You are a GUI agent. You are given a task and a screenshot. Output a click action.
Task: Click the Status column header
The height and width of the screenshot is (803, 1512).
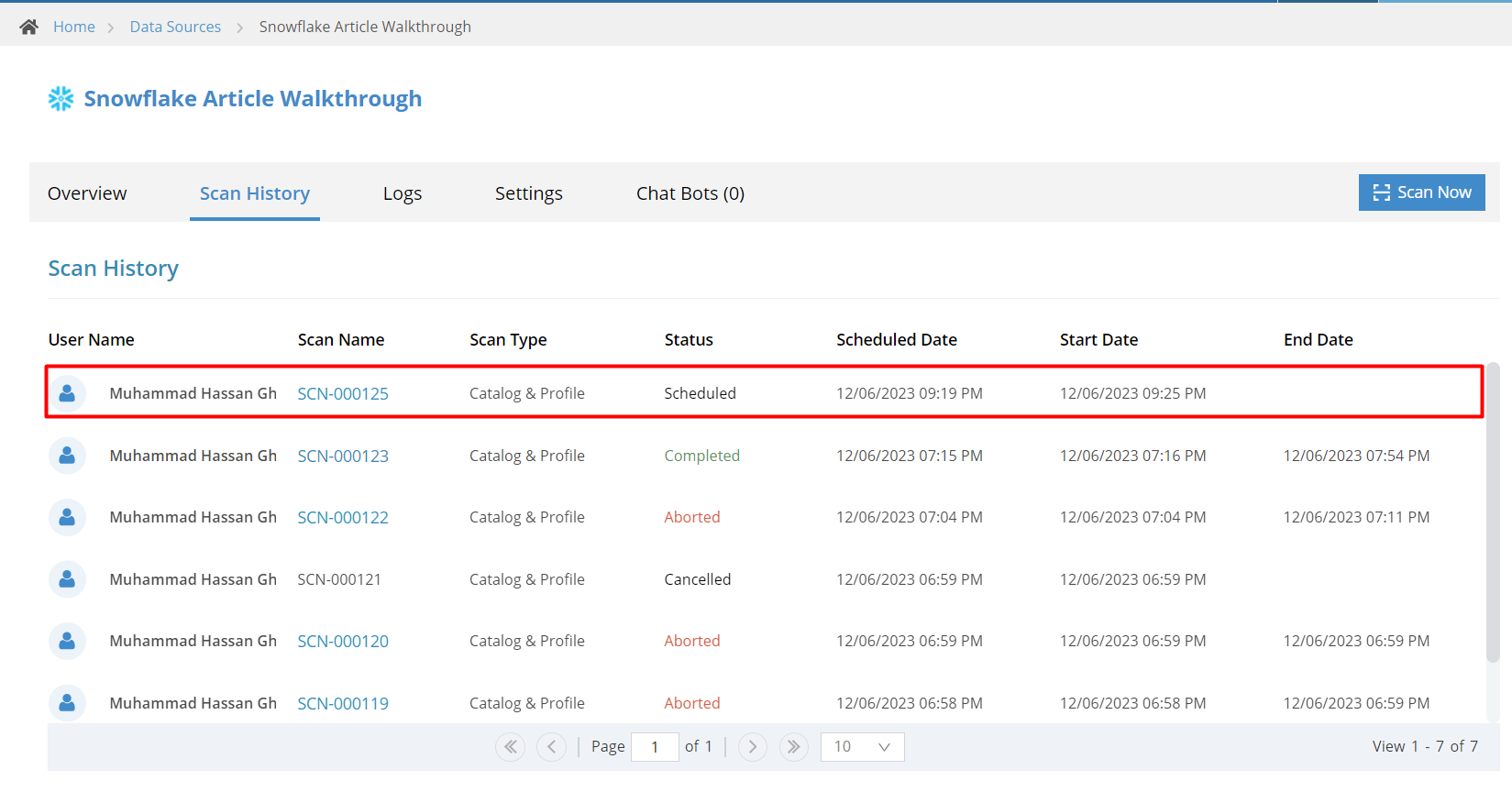(x=689, y=340)
